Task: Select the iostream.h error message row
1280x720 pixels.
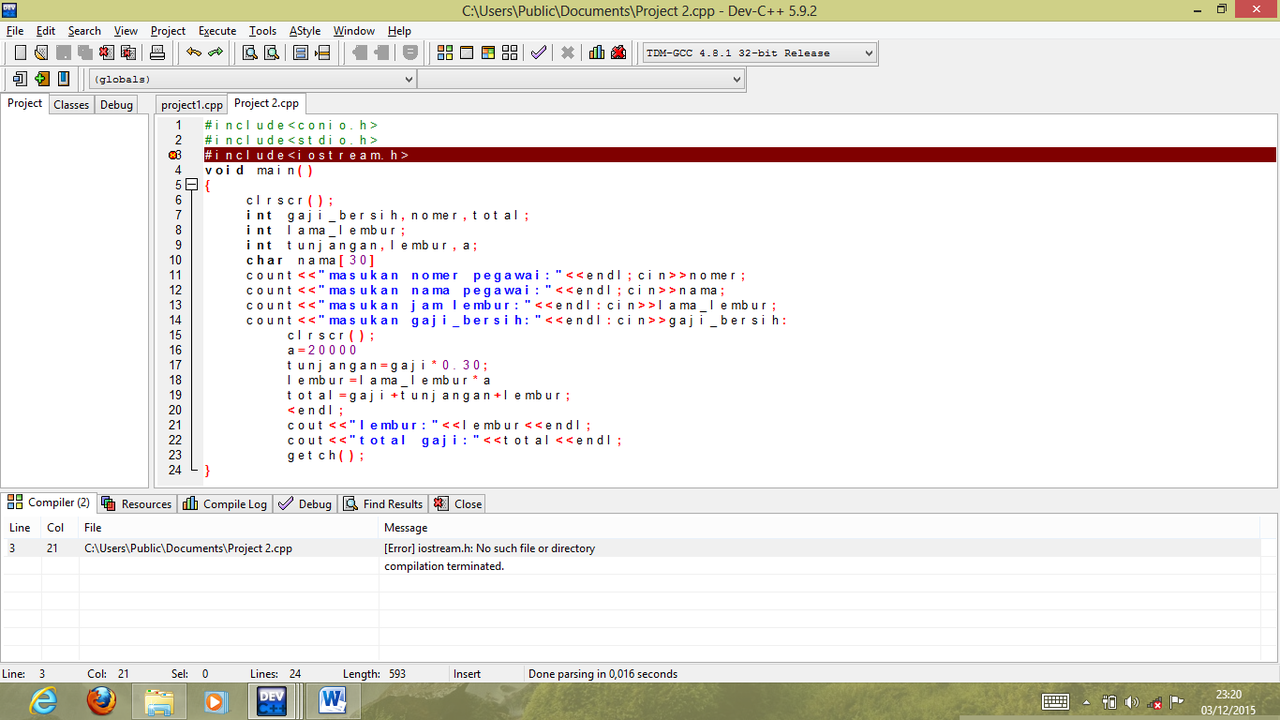Action: pyautogui.click(x=630, y=548)
